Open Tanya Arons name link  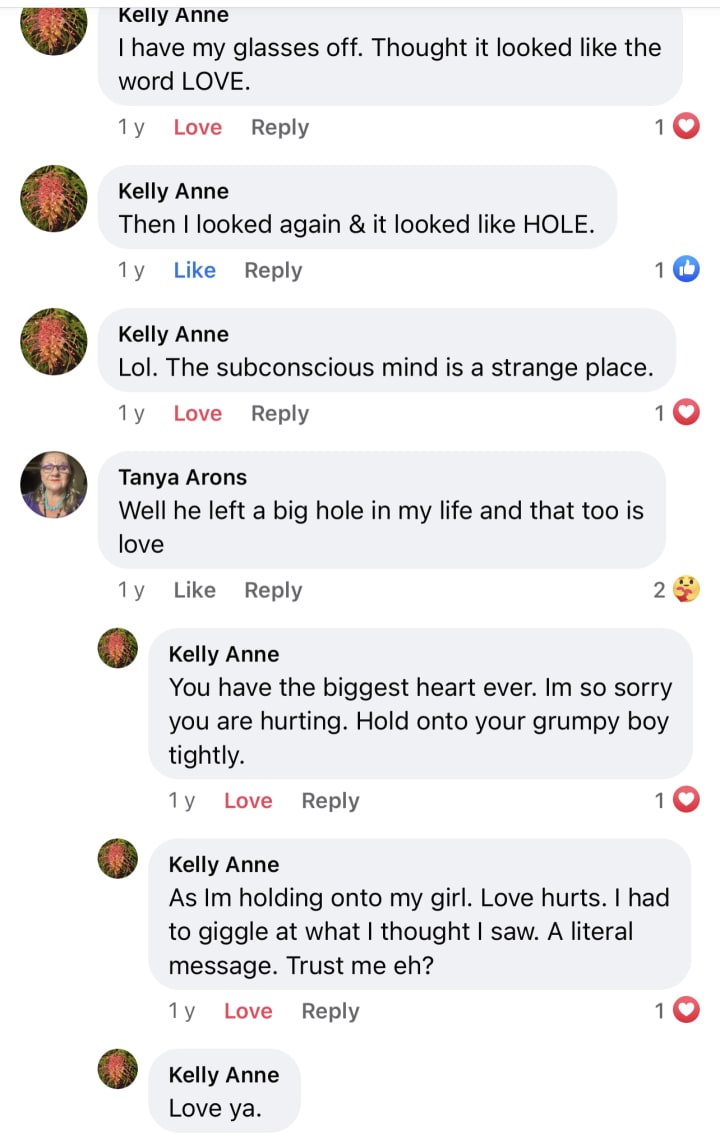pos(182,477)
